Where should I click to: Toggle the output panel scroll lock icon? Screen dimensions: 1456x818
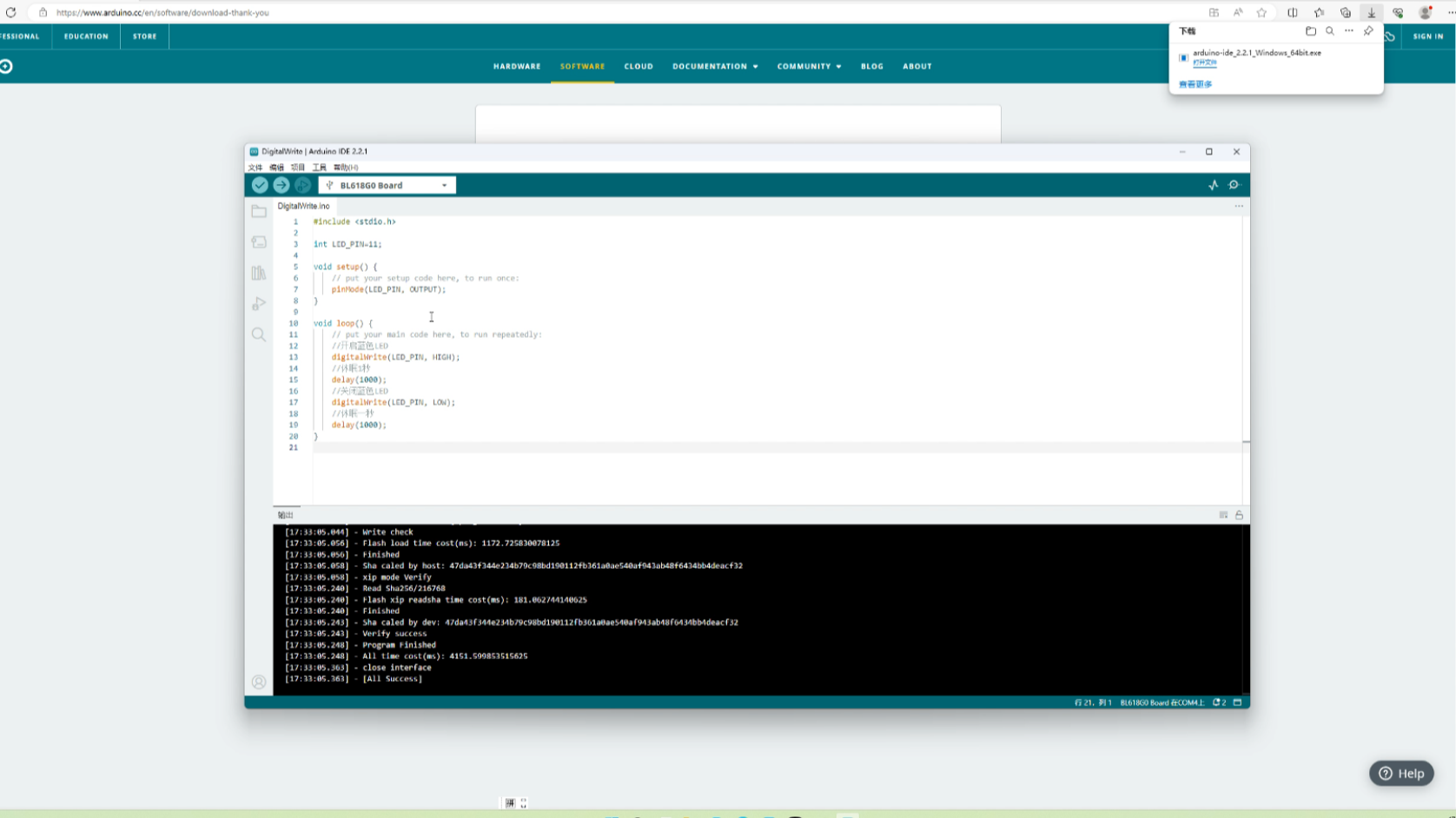click(1239, 515)
